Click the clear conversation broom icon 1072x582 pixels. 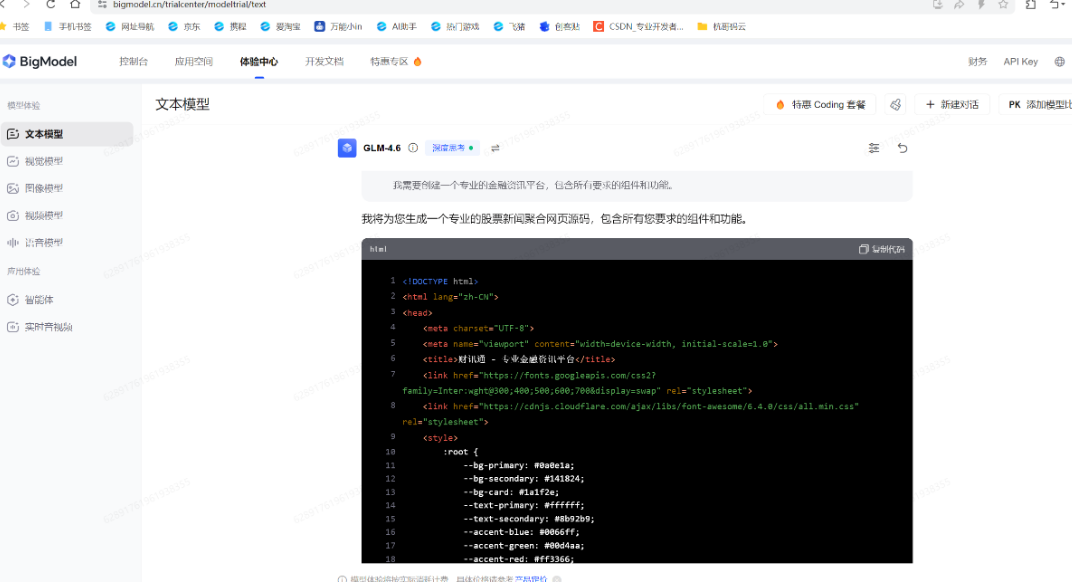tap(895, 105)
